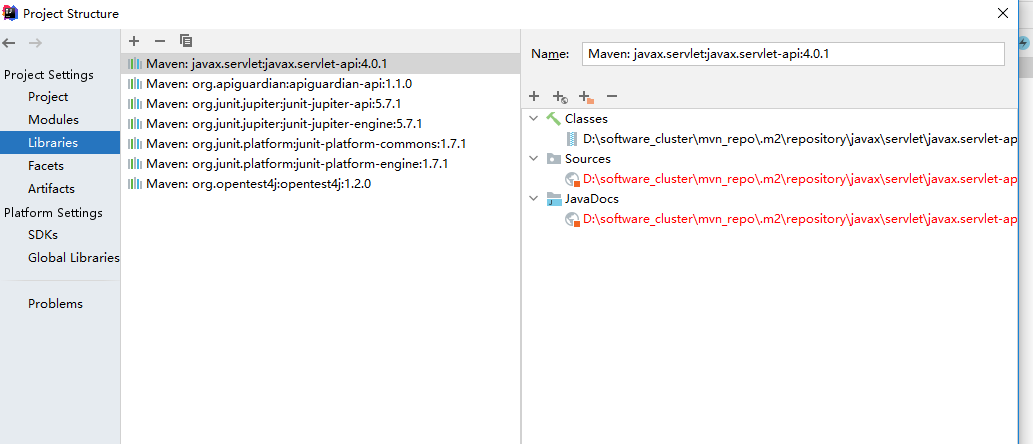Click the IntelliJ Project Structure window icon
Screen dimensions: 1033x444
coord(10,13)
